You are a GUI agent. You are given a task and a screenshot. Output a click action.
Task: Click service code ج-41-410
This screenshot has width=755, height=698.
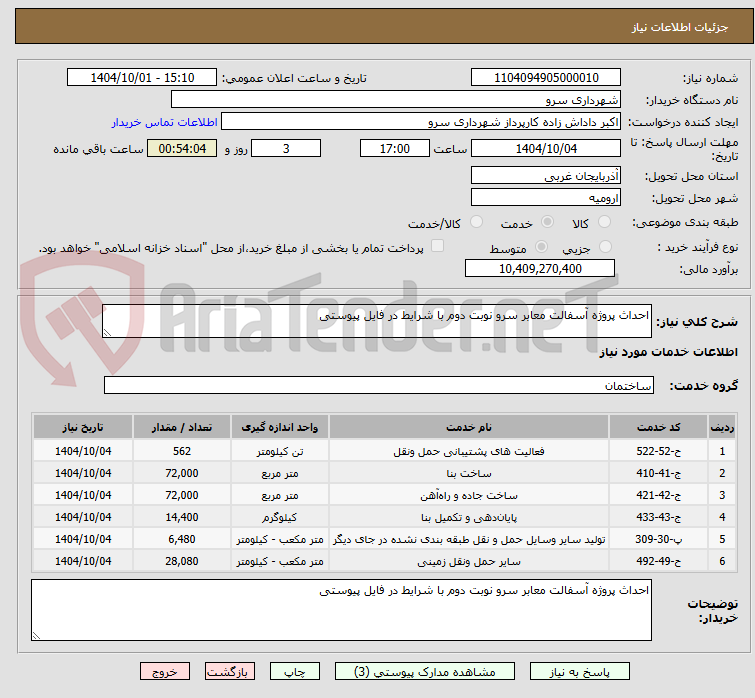pyautogui.click(x=658, y=473)
